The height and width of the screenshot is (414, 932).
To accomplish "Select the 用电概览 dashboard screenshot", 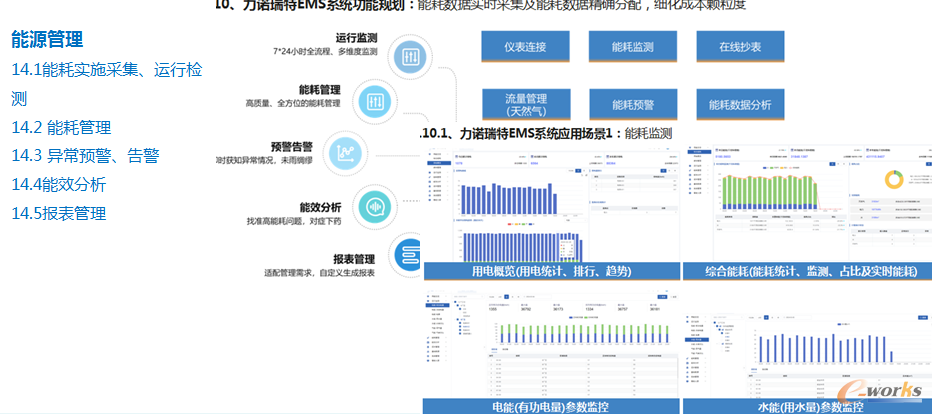I will click(552, 203).
